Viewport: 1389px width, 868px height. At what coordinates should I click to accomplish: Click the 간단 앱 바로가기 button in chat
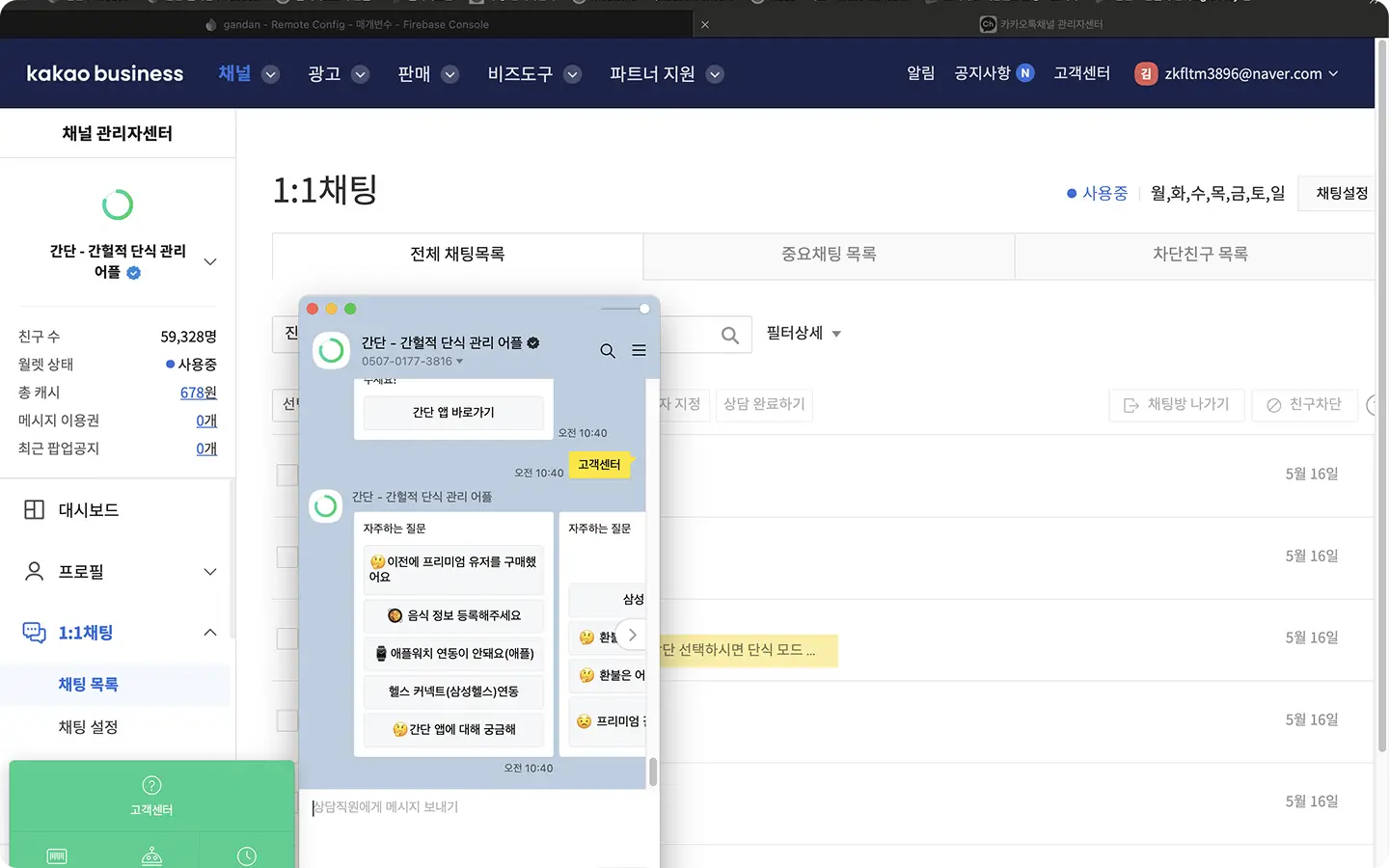coord(453,413)
